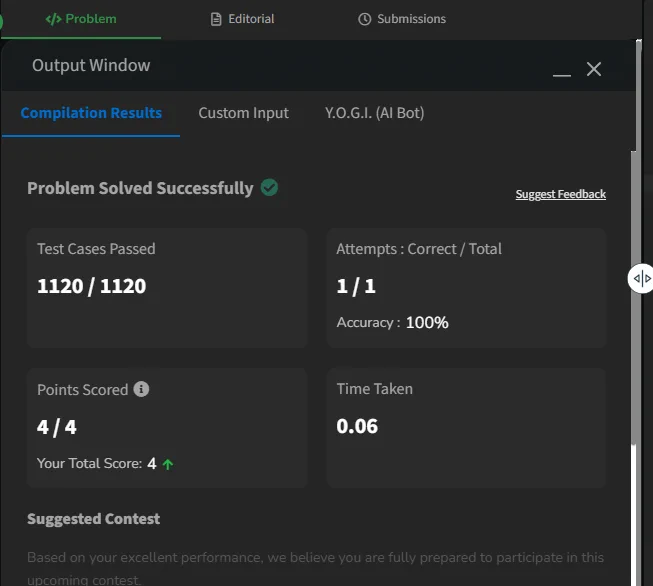Select Compilation Results tab
This screenshot has width=653, height=586.
[x=91, y=113]
